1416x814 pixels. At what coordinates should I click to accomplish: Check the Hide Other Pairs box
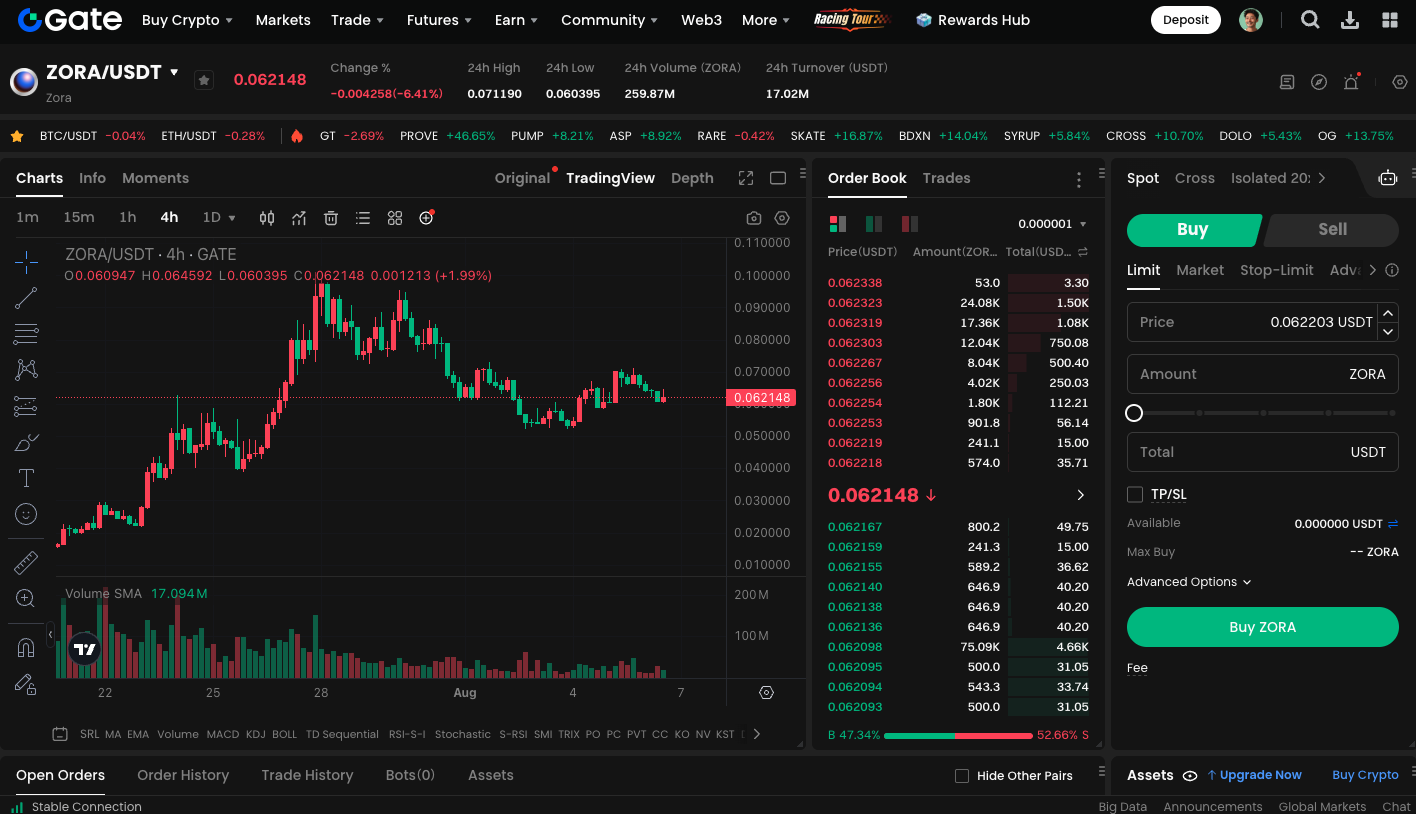pos(962,776)
